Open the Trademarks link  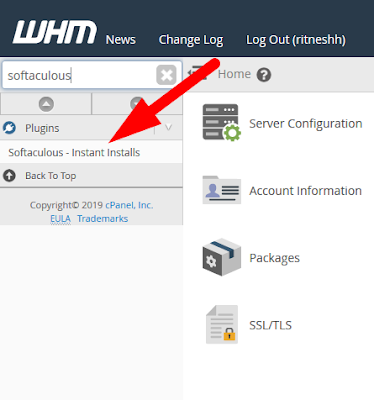pos(103,219)
